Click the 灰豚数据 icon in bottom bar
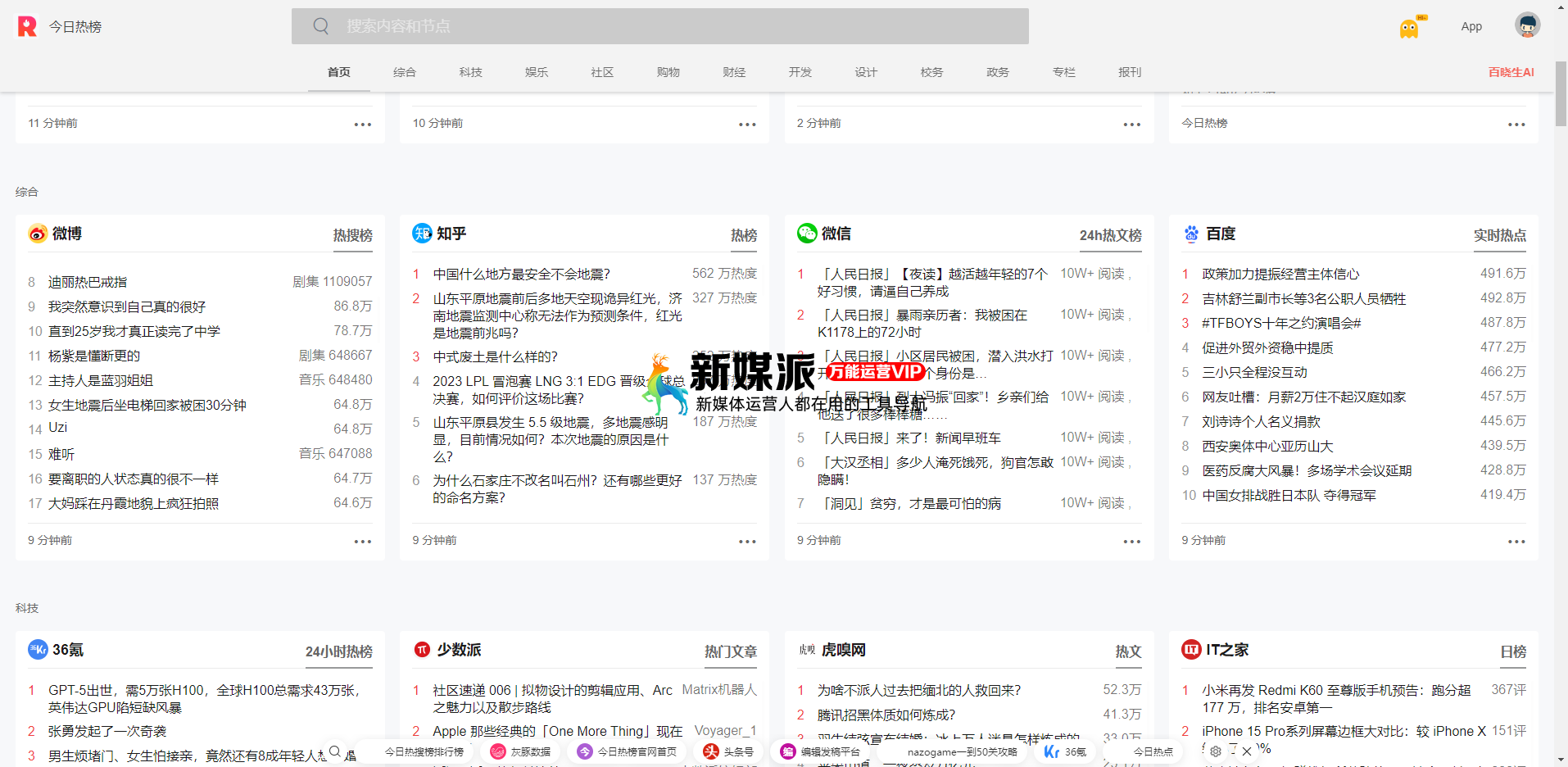The height and width of the screenshot is (767, 1568). pyautogui.click(x=497, y=751)
